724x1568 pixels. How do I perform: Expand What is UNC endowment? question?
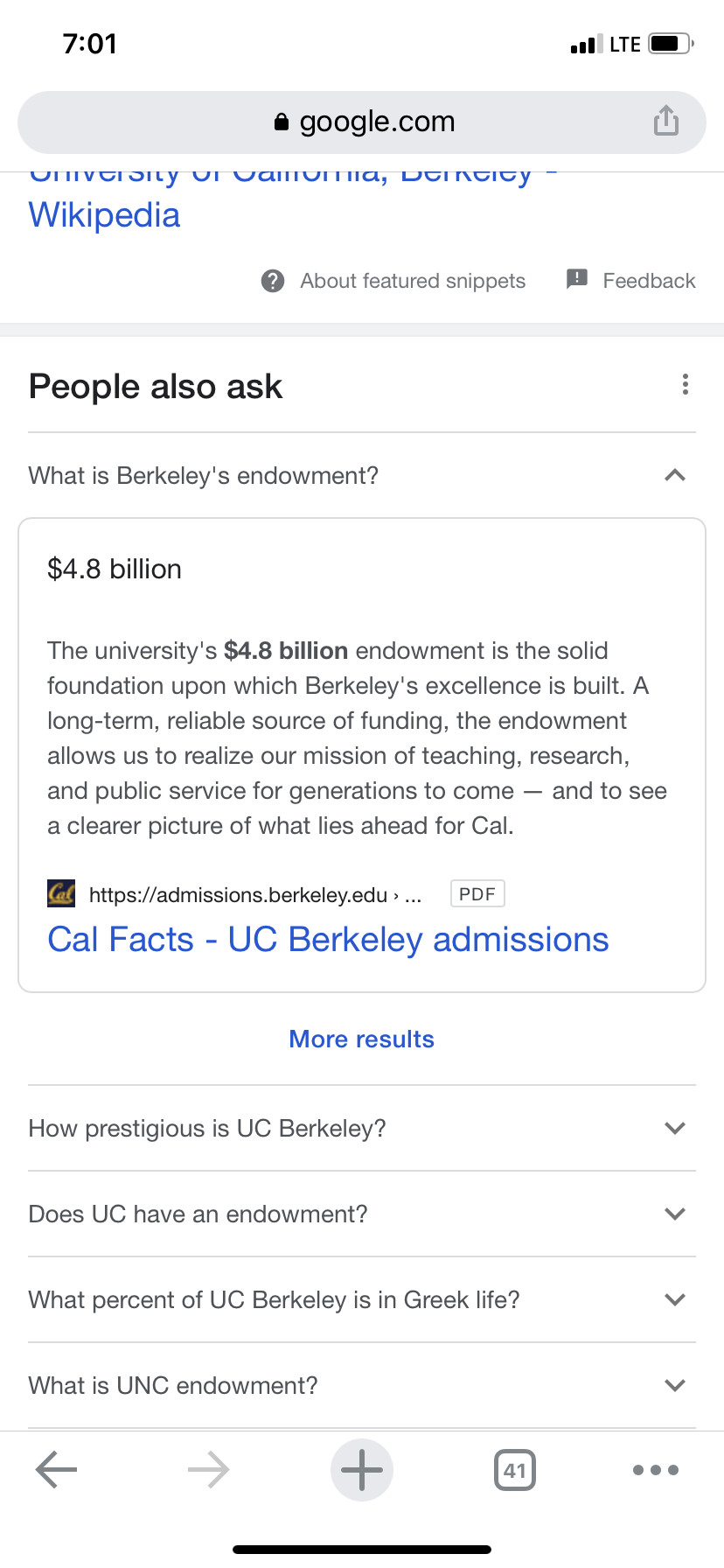[x=362, y=1385]
